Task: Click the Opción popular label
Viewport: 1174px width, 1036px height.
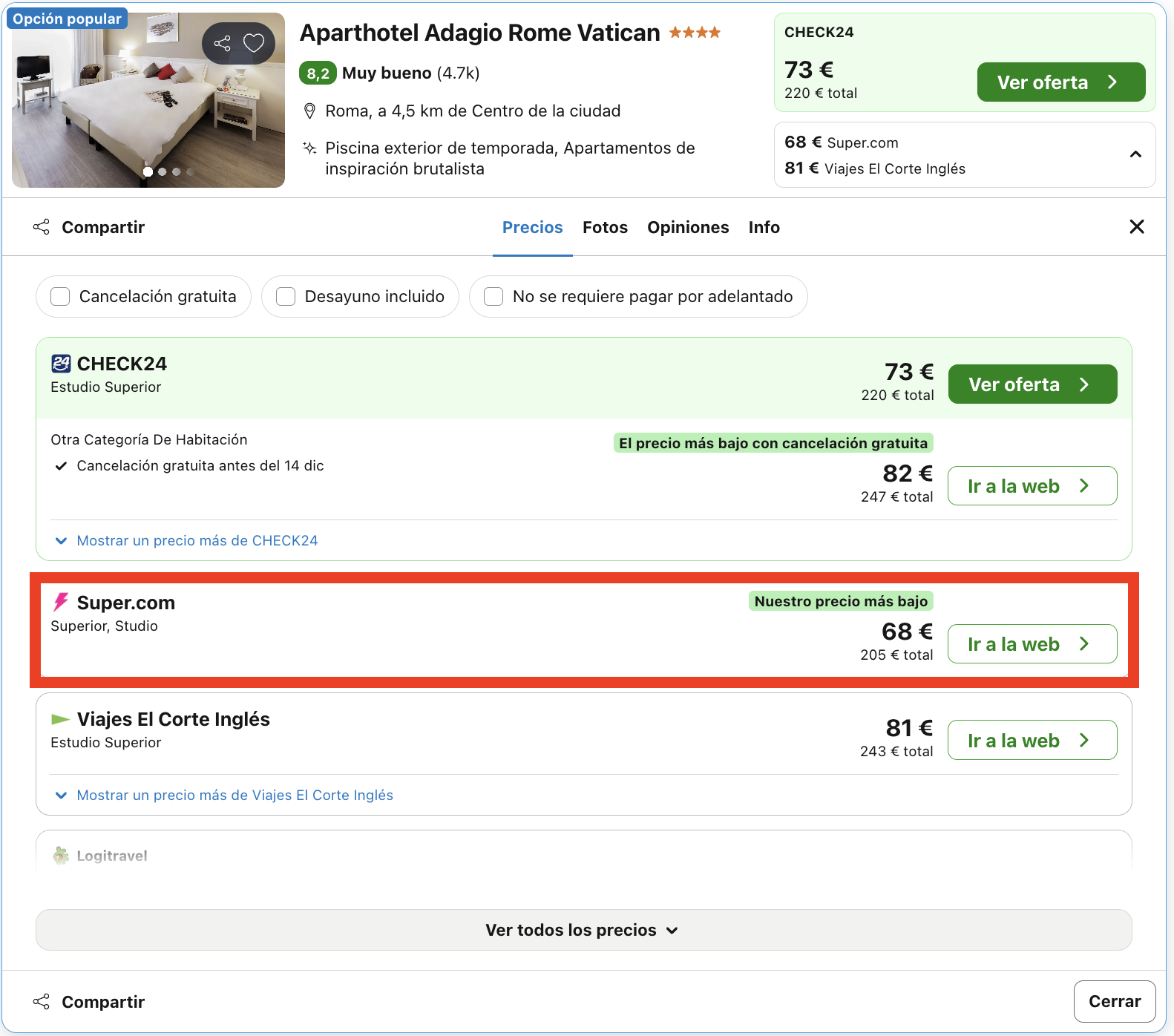Action: click(67, 19)
